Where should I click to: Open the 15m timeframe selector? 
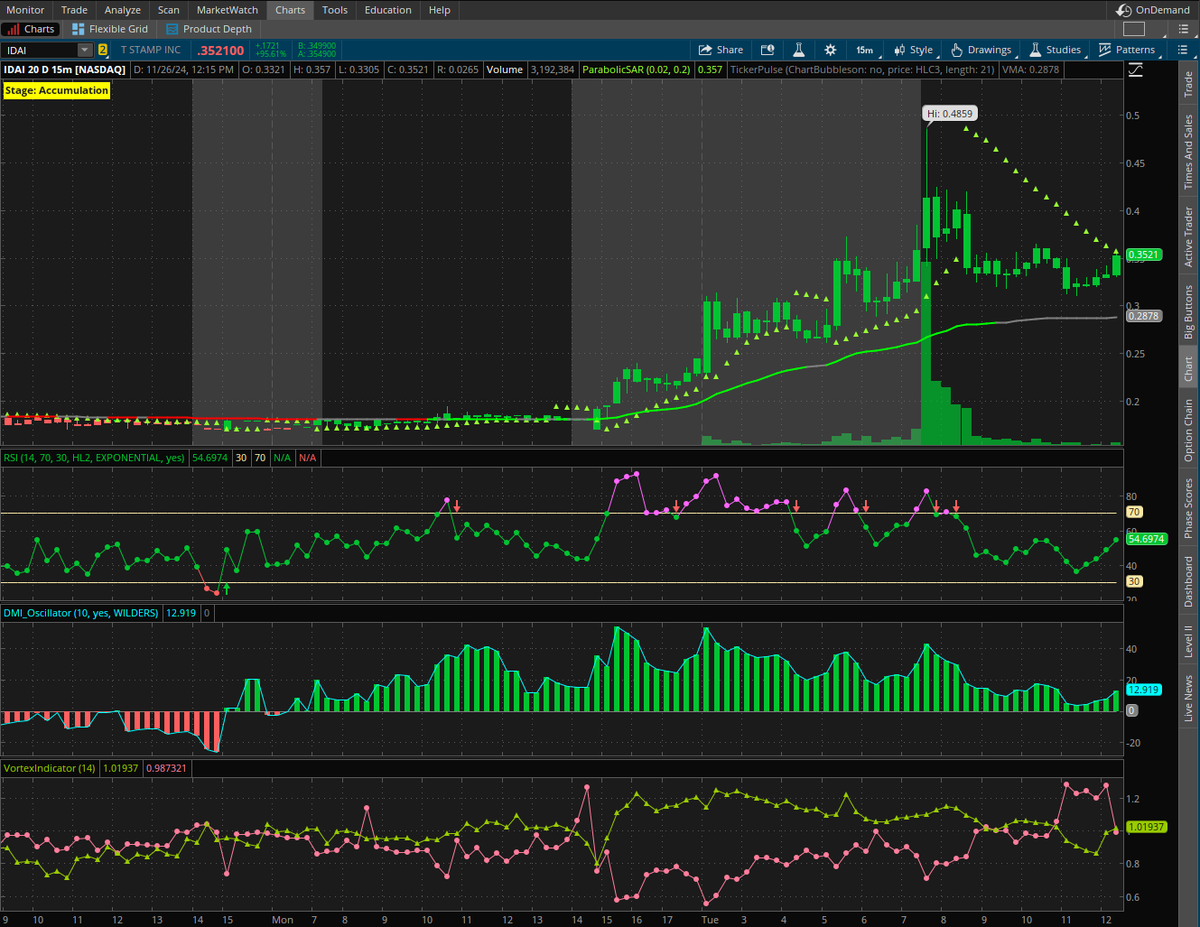click(x=864, y=50)
